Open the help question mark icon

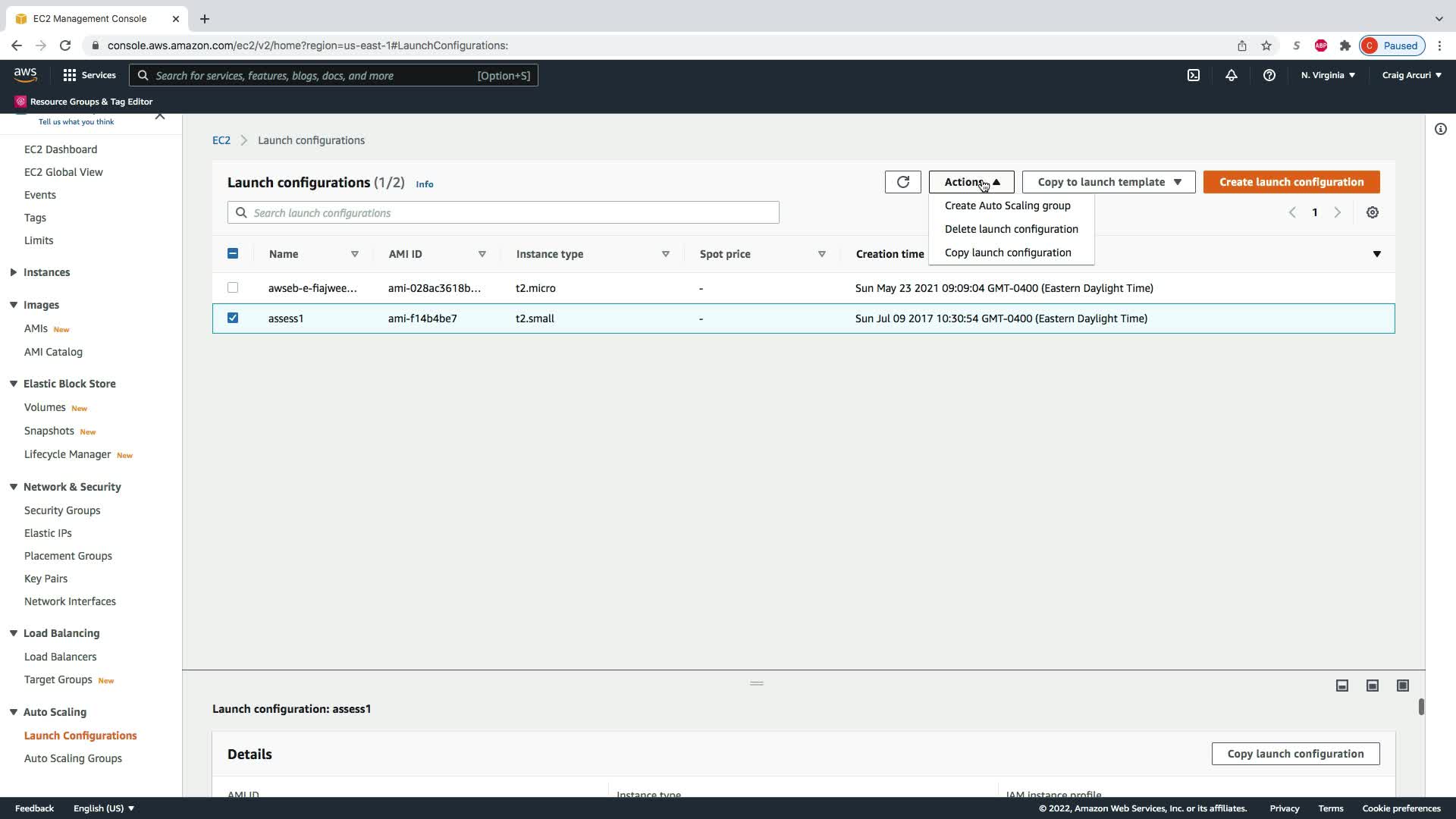(1269, 75)
